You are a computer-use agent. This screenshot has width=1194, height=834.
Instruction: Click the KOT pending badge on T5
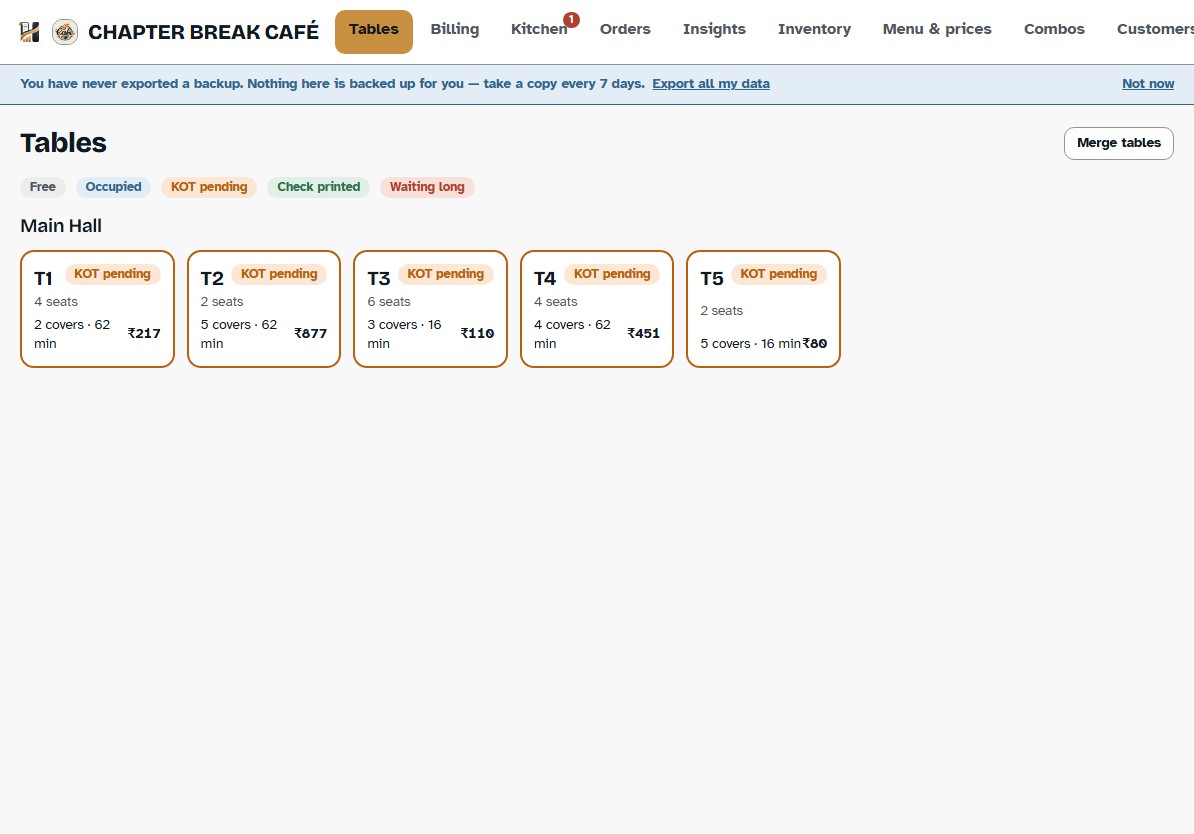click(x=778, y=274)
